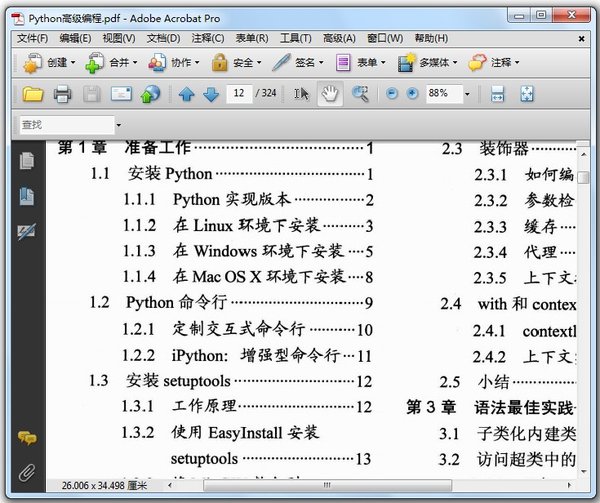The height and width of the screenshot is (503, 600).
Task: Open a file with the folder icon
Action: [33, 94]
